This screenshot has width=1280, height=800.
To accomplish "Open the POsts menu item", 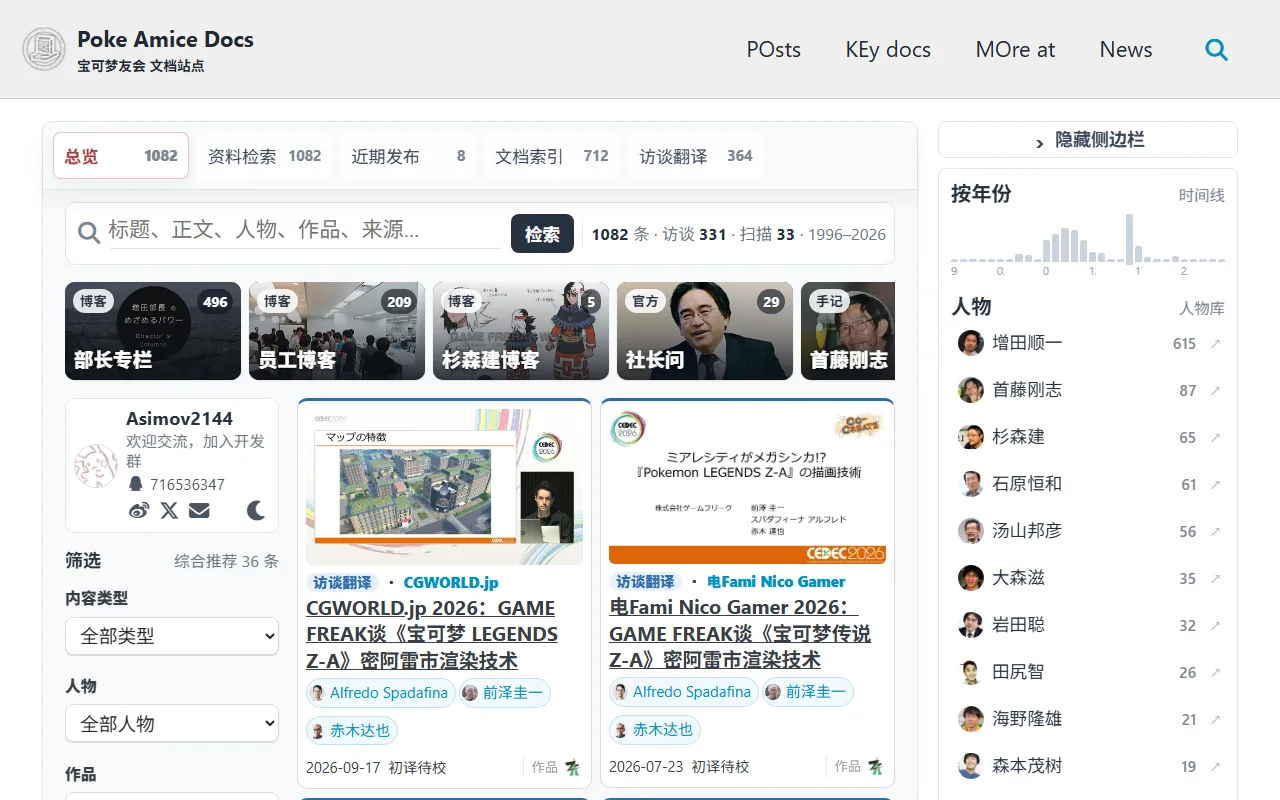I will pos(774,49).
